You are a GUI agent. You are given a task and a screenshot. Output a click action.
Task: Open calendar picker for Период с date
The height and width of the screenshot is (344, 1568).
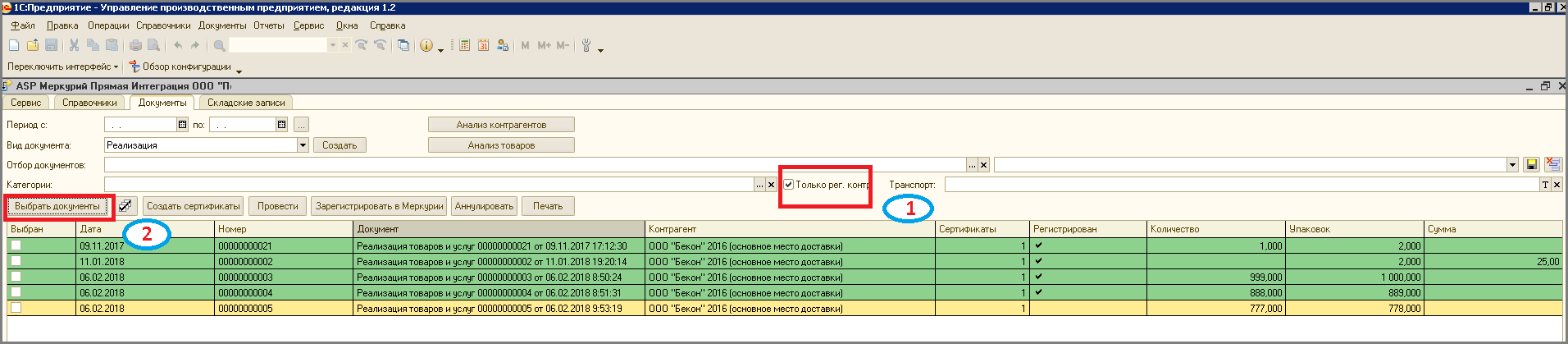(182, 125)
